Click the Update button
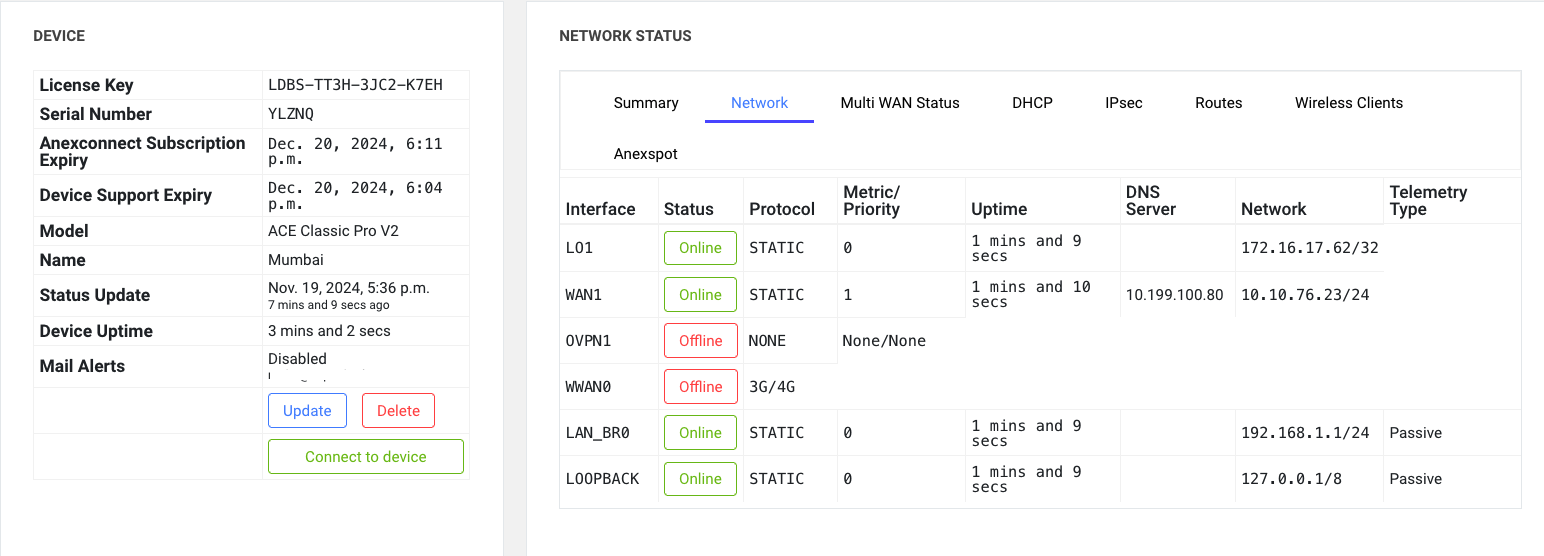Image resolution: width=1544 pixels, height=556 pixels. 307,411
